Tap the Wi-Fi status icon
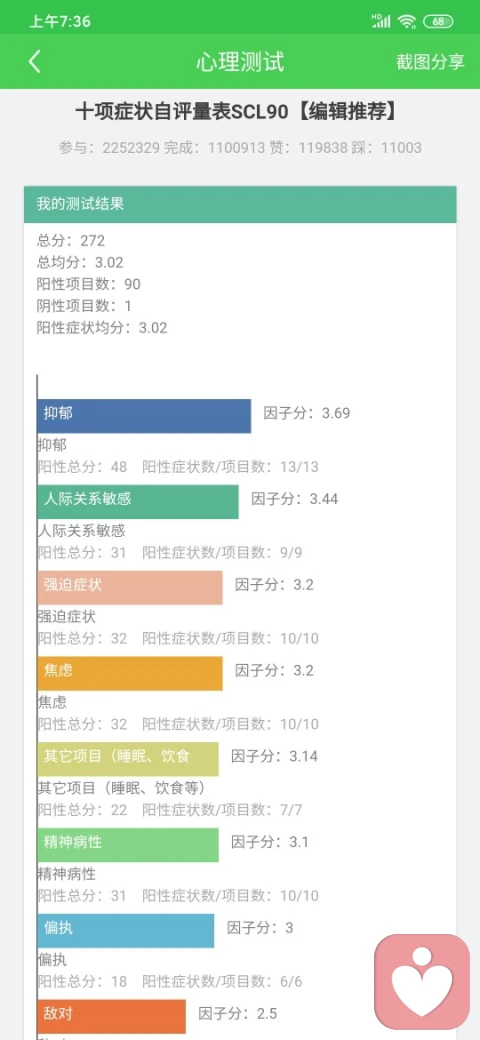 [406, 21]
